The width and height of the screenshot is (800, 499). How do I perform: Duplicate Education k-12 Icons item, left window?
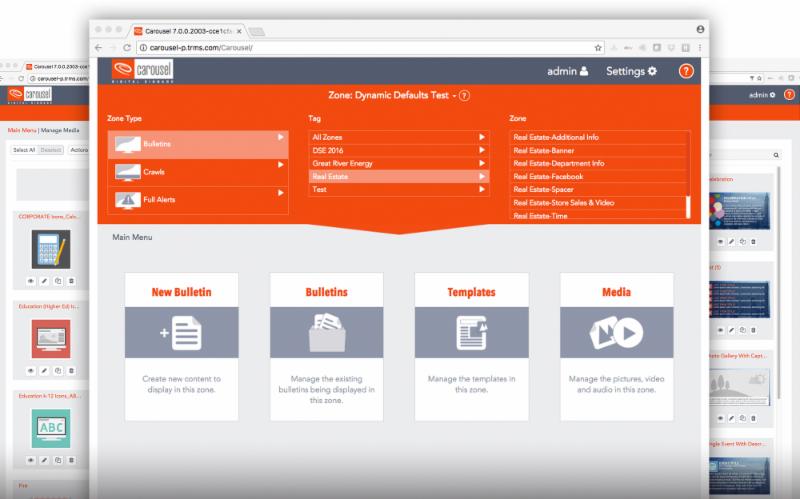(x=58, y=460)
